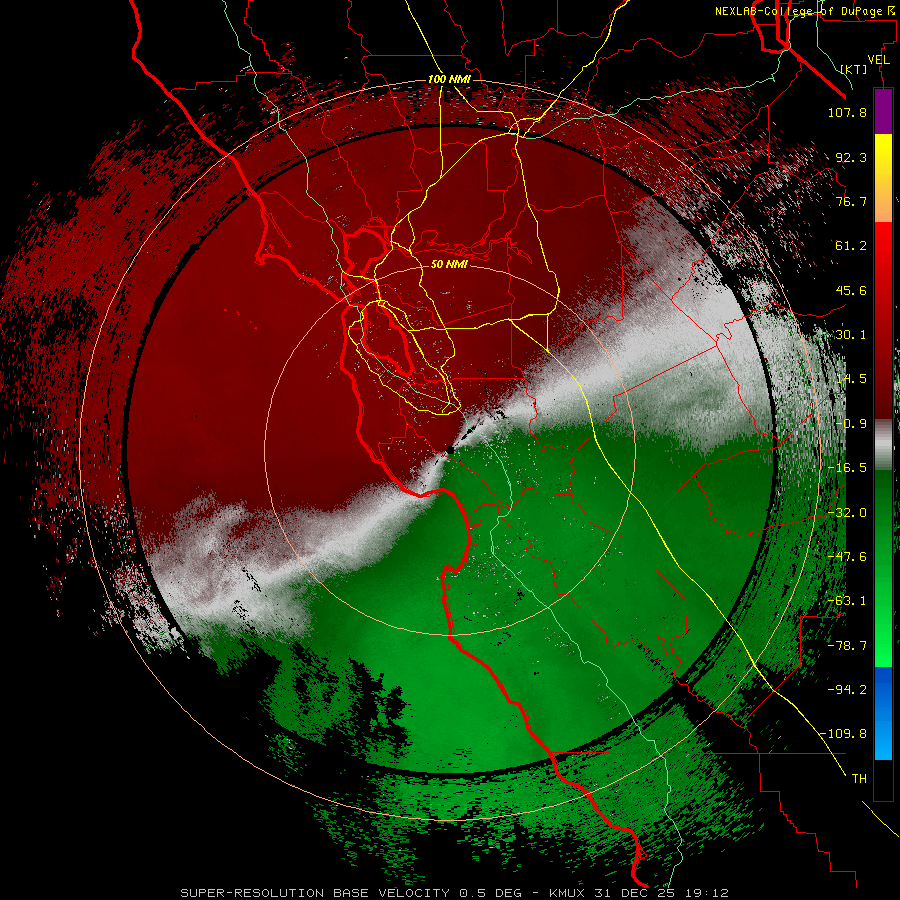Click the KMUX radar site black dot
This screenshot has width=900, height=900.
450,451
